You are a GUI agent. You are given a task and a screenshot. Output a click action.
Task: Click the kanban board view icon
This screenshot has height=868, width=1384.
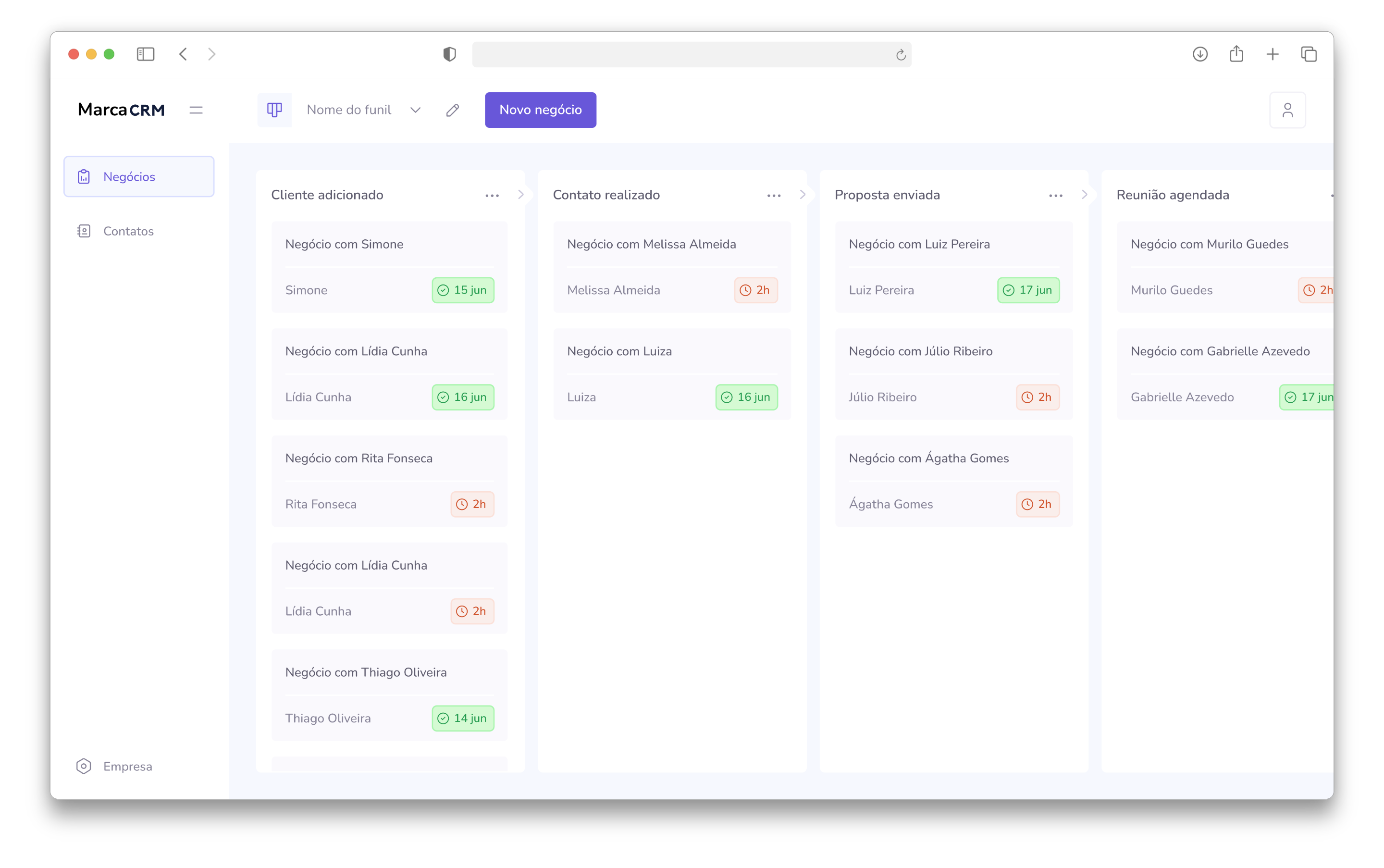274,110
